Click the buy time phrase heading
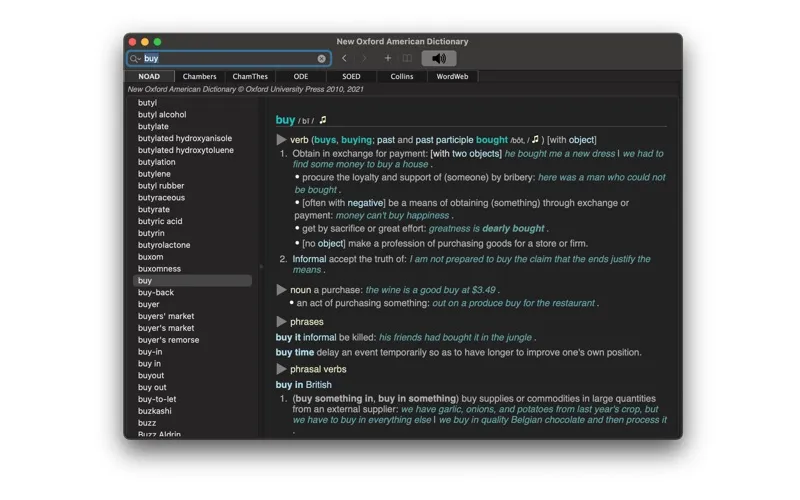Screen dimensions: 800x500 click(295, 353)
